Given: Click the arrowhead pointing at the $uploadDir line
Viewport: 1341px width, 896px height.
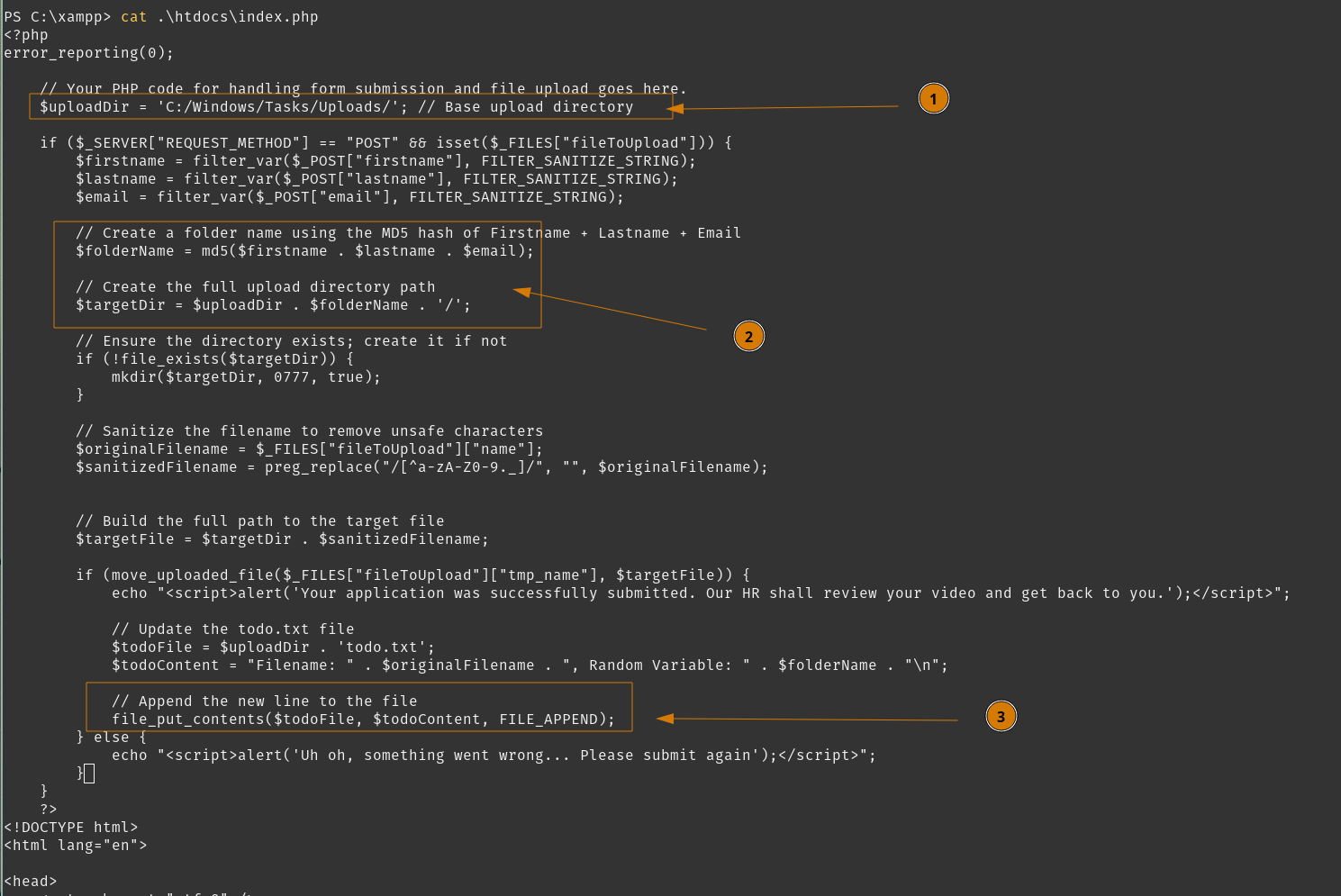Looking at the screenshot, I should pyautogui.click(x=675, y=108).
